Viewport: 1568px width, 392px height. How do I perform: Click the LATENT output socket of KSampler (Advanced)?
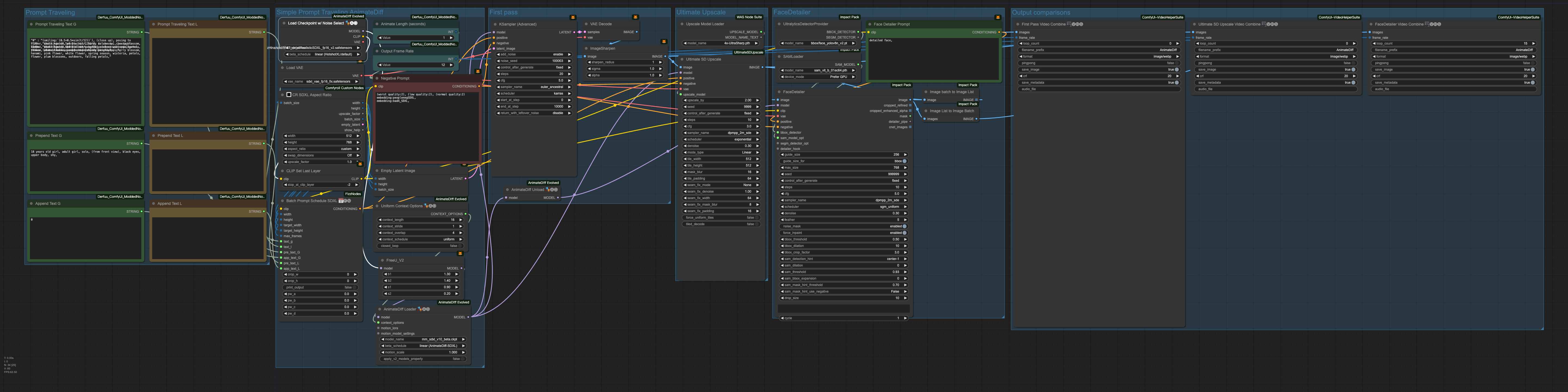(x=574, y=32)
